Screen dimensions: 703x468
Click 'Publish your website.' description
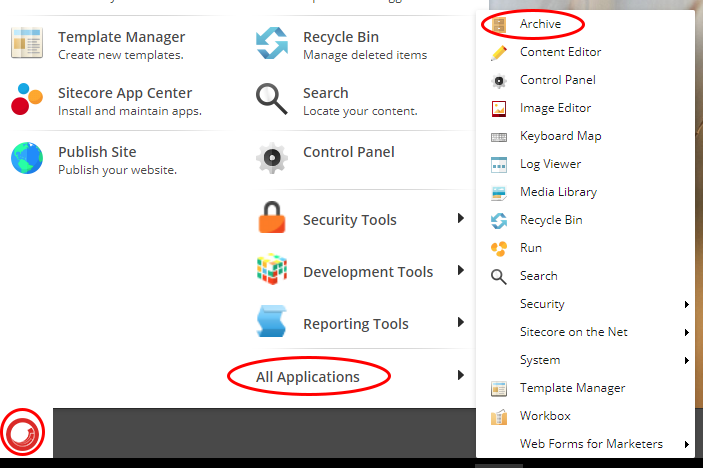point(117,170)
